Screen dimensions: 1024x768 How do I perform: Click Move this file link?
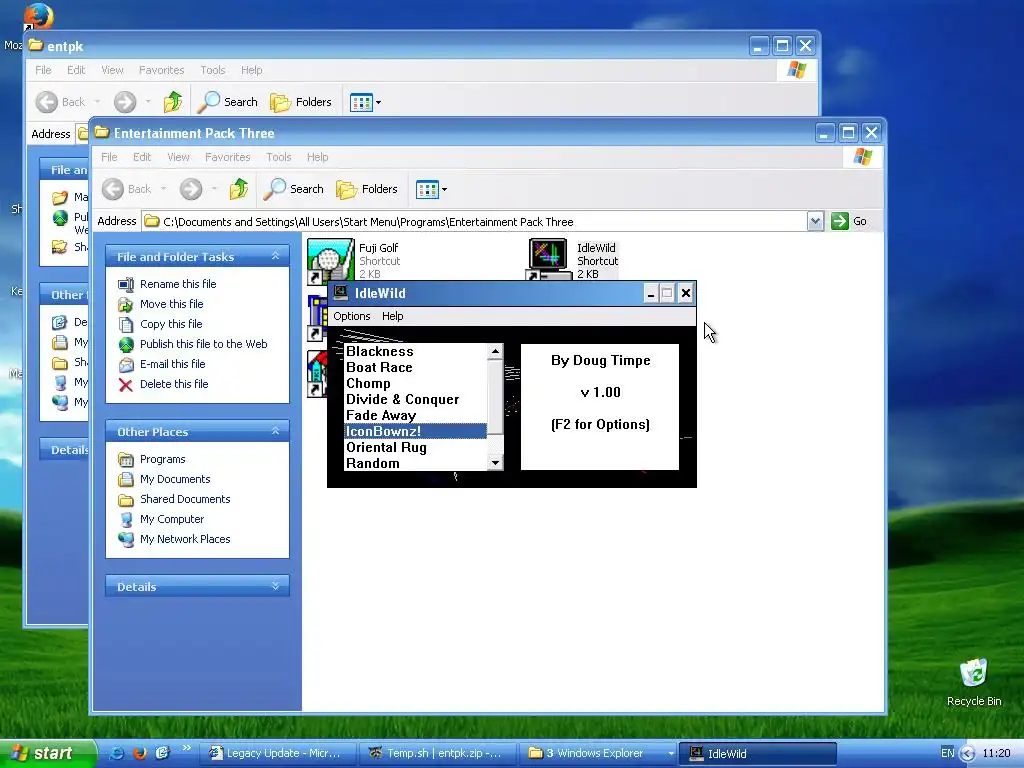point(172,304)
